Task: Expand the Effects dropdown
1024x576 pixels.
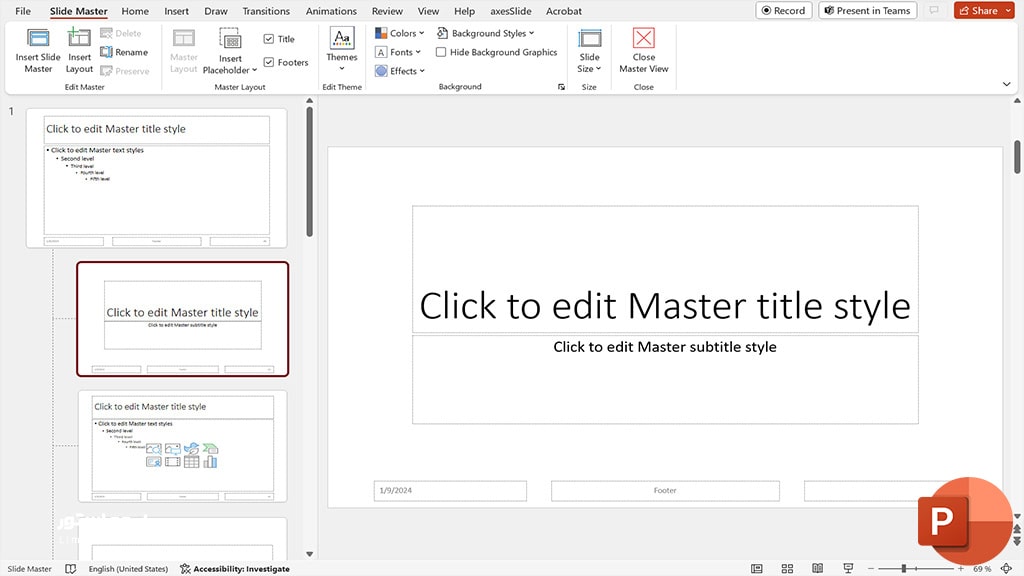Action: pyautogui.click(x=400, y=71)
